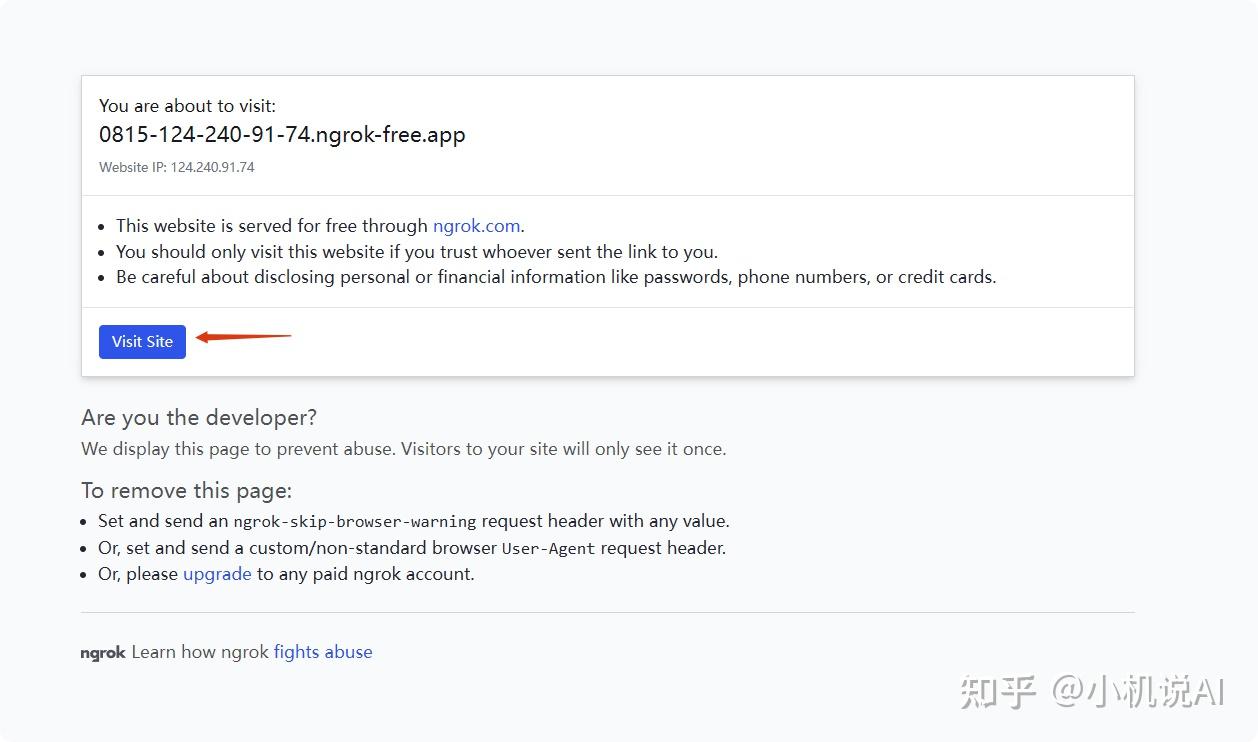The height and width of the screenshot is (742, 1258).
Task: Click the ngrok logo in footer
Action: pos(103,653)
